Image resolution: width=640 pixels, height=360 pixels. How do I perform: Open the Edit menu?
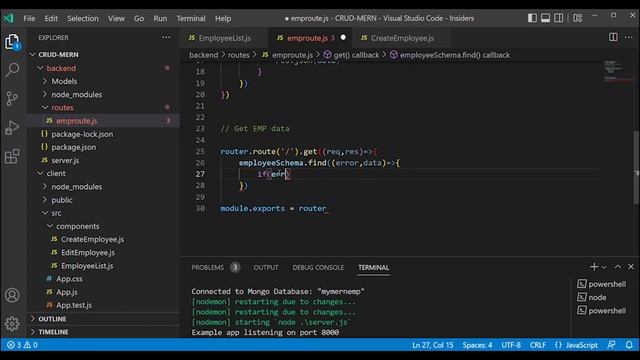(x=51, y=18)
